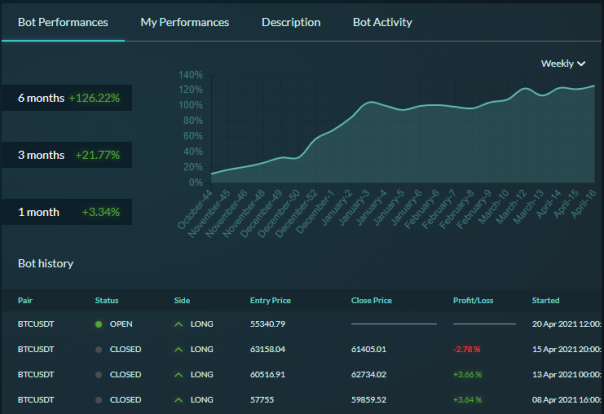Click the chevron next to Weekly

[581, 64]
